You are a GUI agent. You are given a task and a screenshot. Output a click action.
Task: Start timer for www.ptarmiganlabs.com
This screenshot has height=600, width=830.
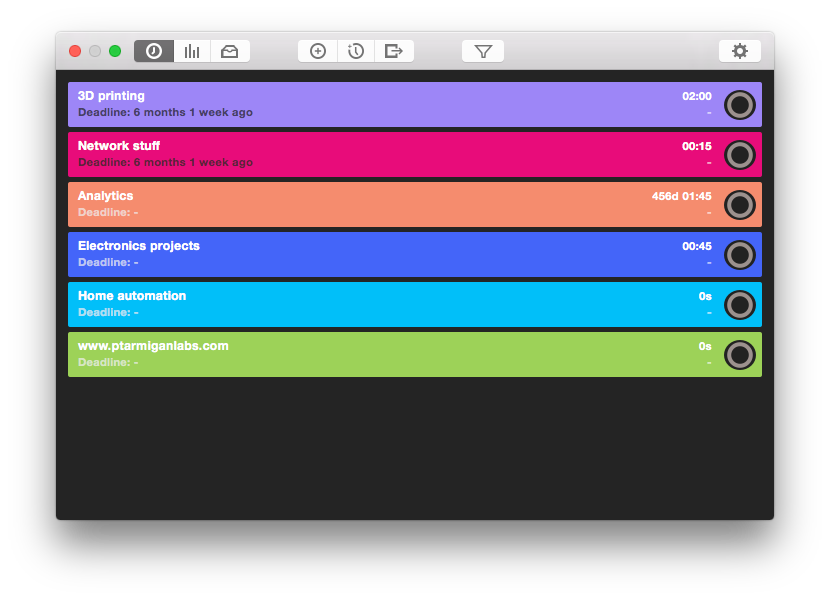[x=739, y=355]
